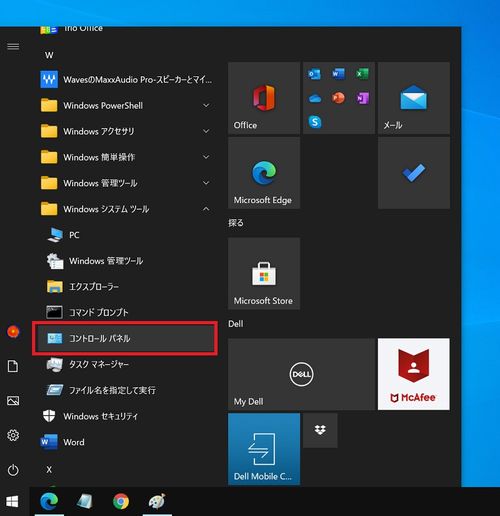Screen dimensions: 500x516
Task: Open Skype icon in Office apps tile
Action: [x=315, y=122]
